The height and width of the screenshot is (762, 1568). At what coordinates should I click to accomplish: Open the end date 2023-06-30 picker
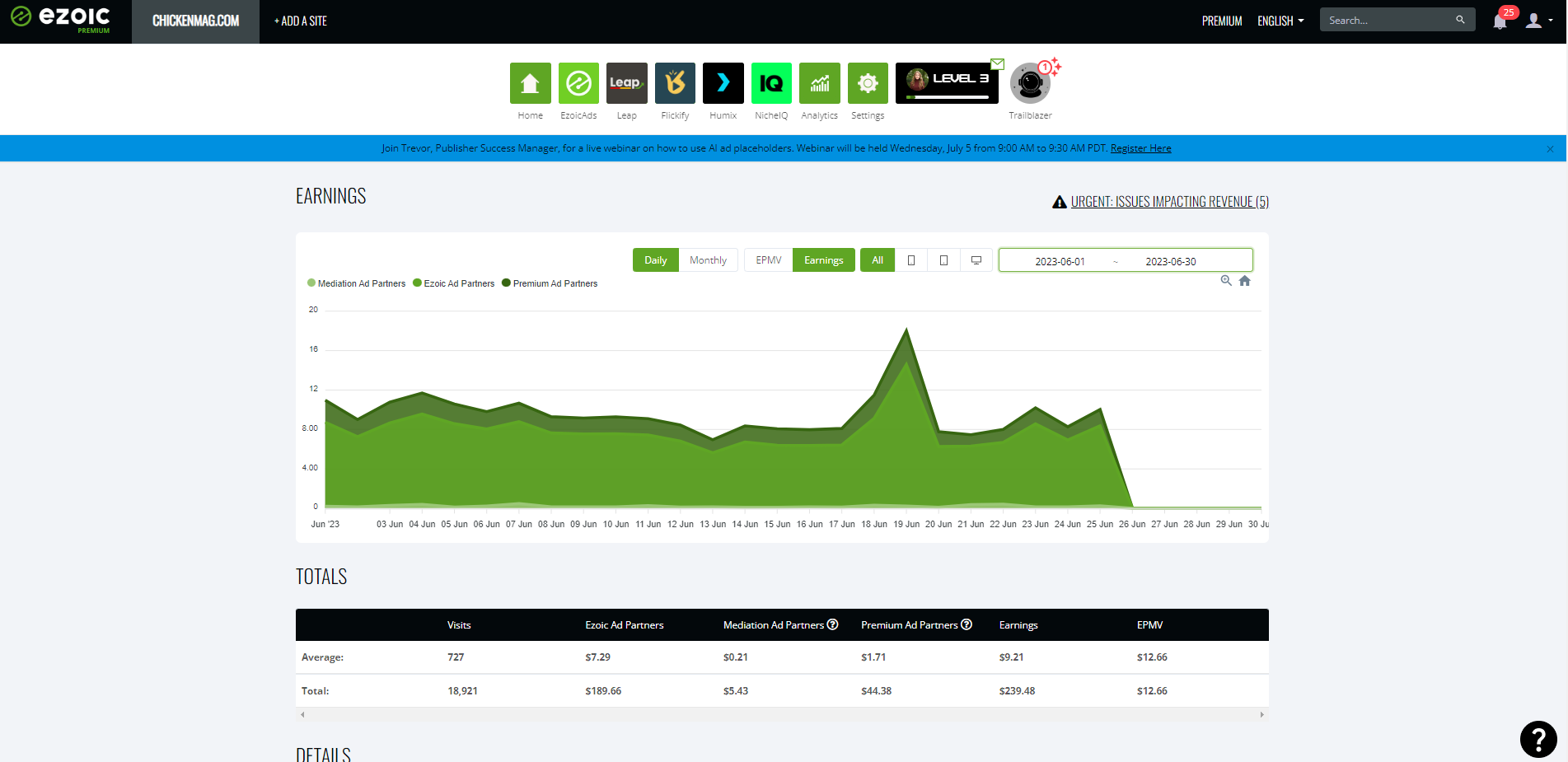pos(1170,261)
